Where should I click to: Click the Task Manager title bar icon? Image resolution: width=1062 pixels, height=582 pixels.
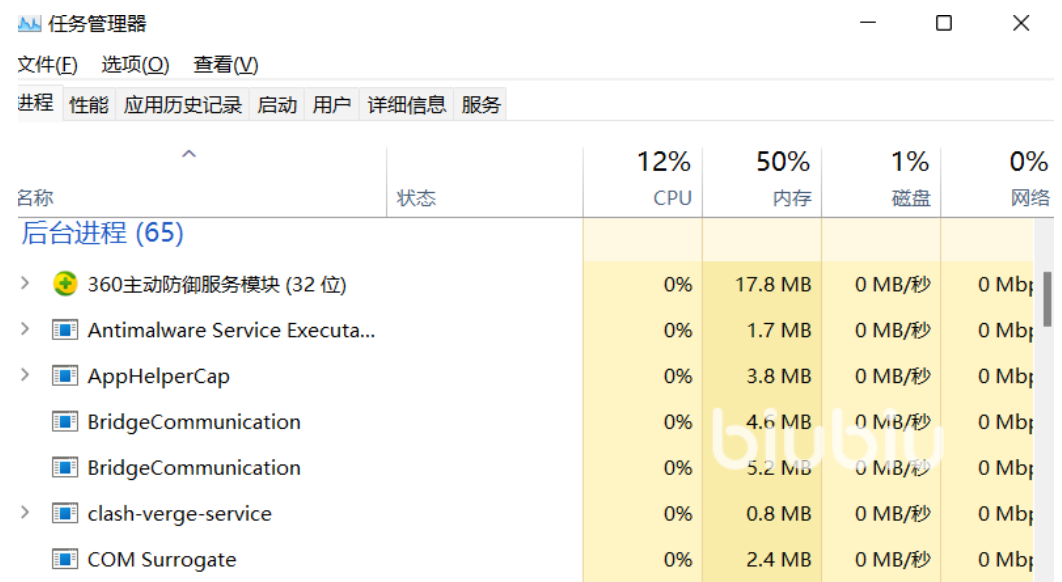29,24
